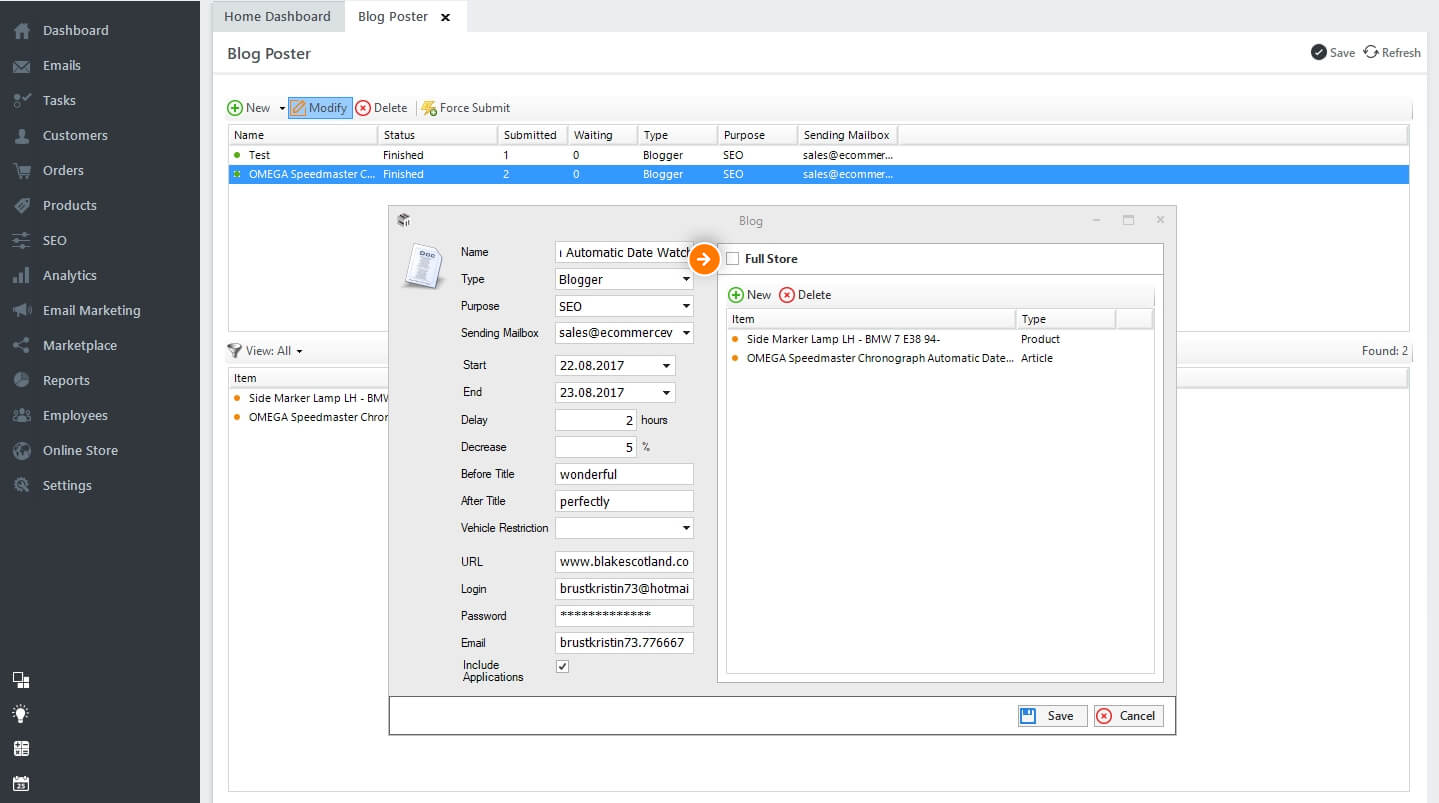
Task: Click New in the Blog Poster toolbar
Action: (x=249, y=108)
